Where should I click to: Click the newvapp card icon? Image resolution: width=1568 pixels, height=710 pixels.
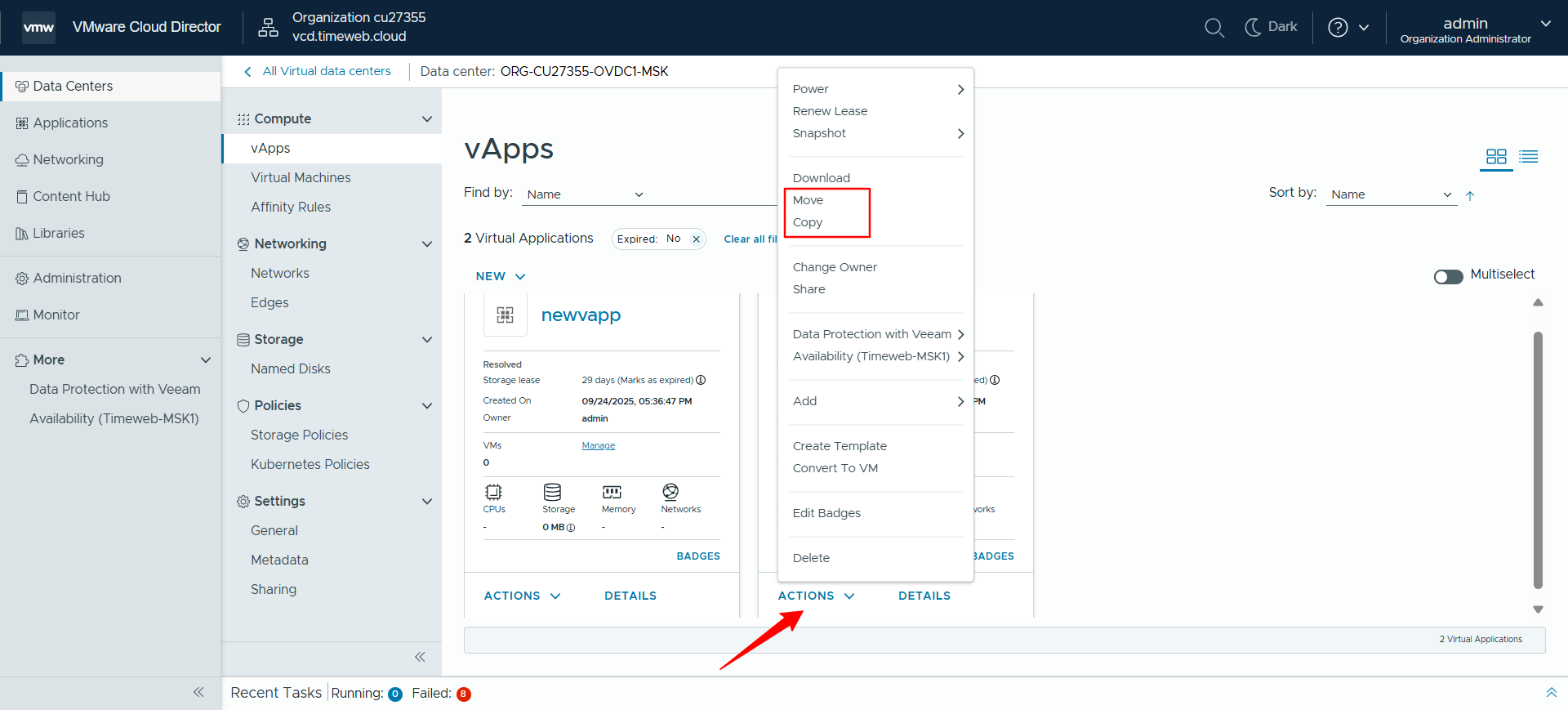coord(506,315)
